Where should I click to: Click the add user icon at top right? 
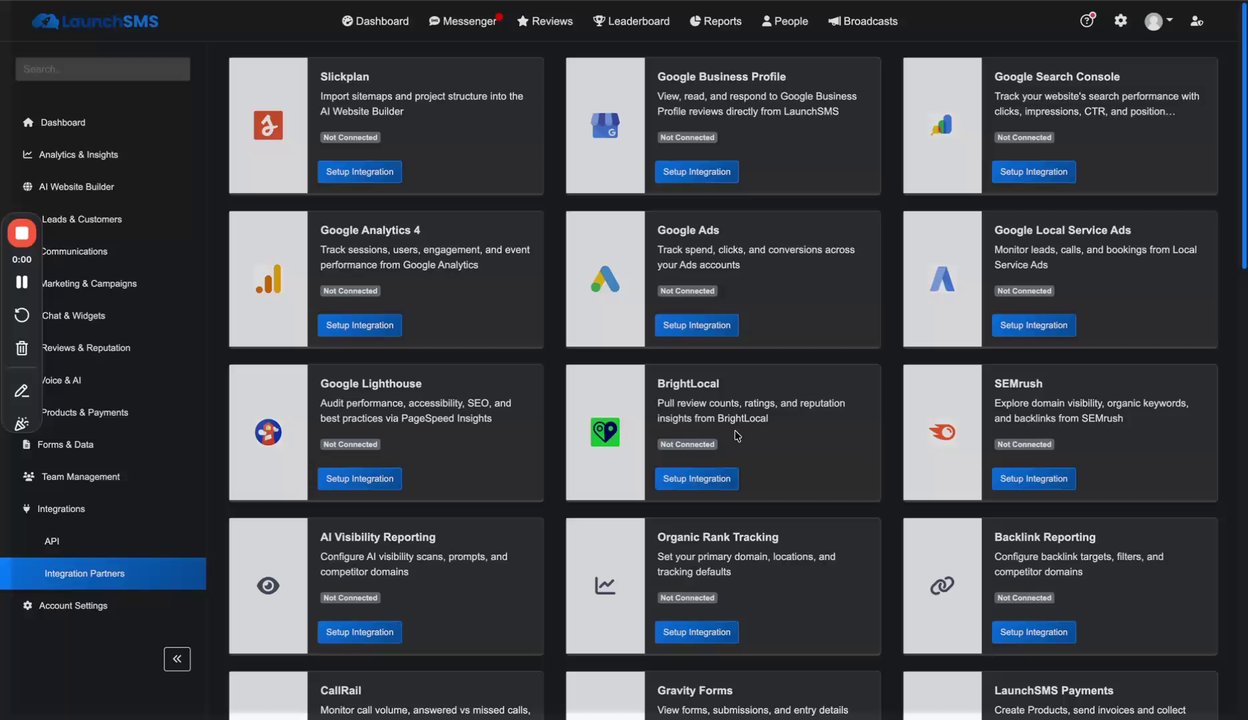click(x=1197, y=21)
